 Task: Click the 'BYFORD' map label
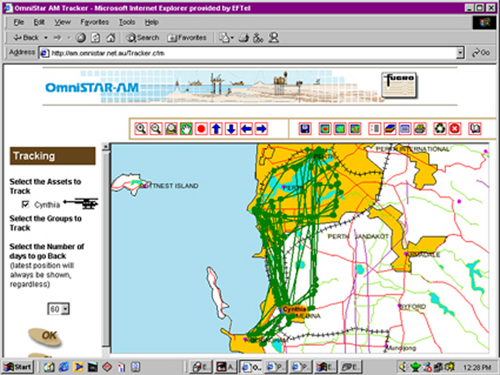coord(413,306)
